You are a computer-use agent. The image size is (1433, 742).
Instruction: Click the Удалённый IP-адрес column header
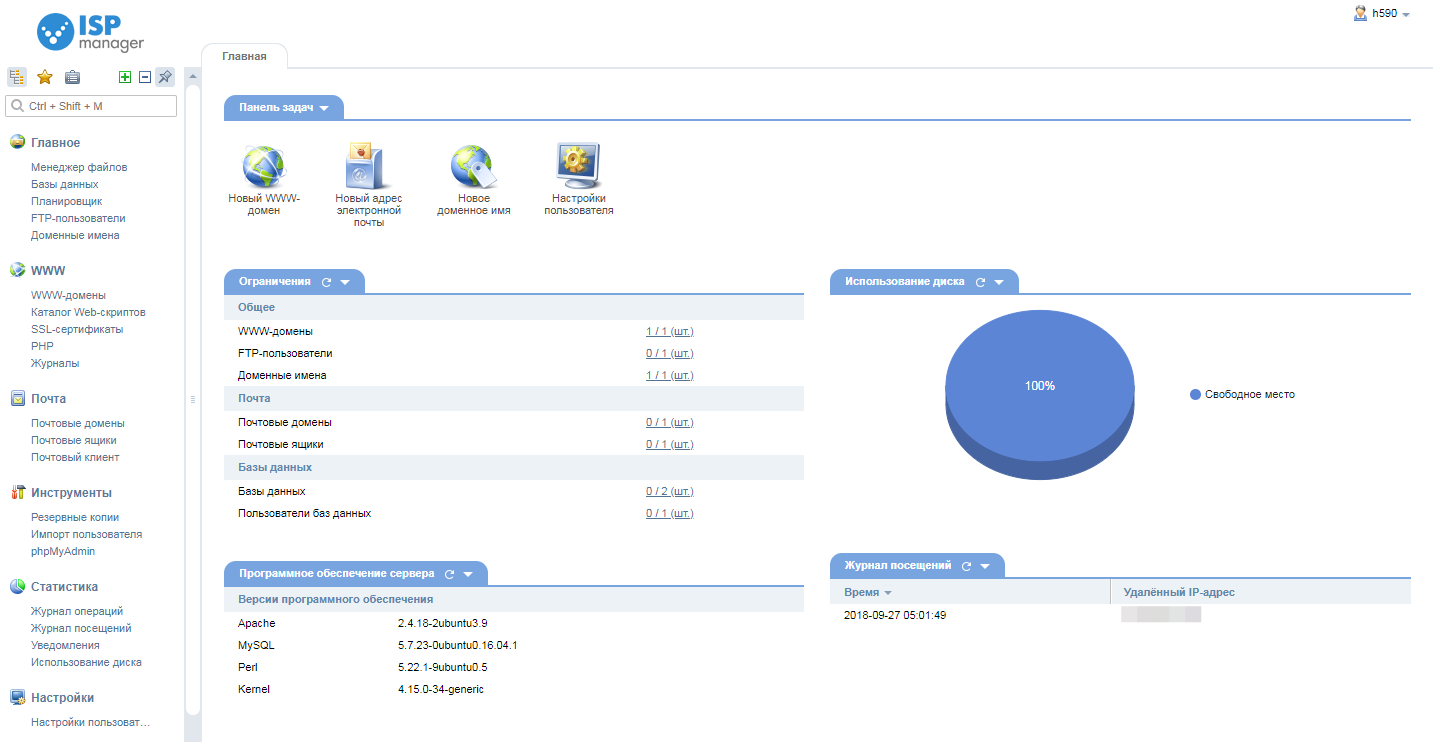coord(1261,592)
